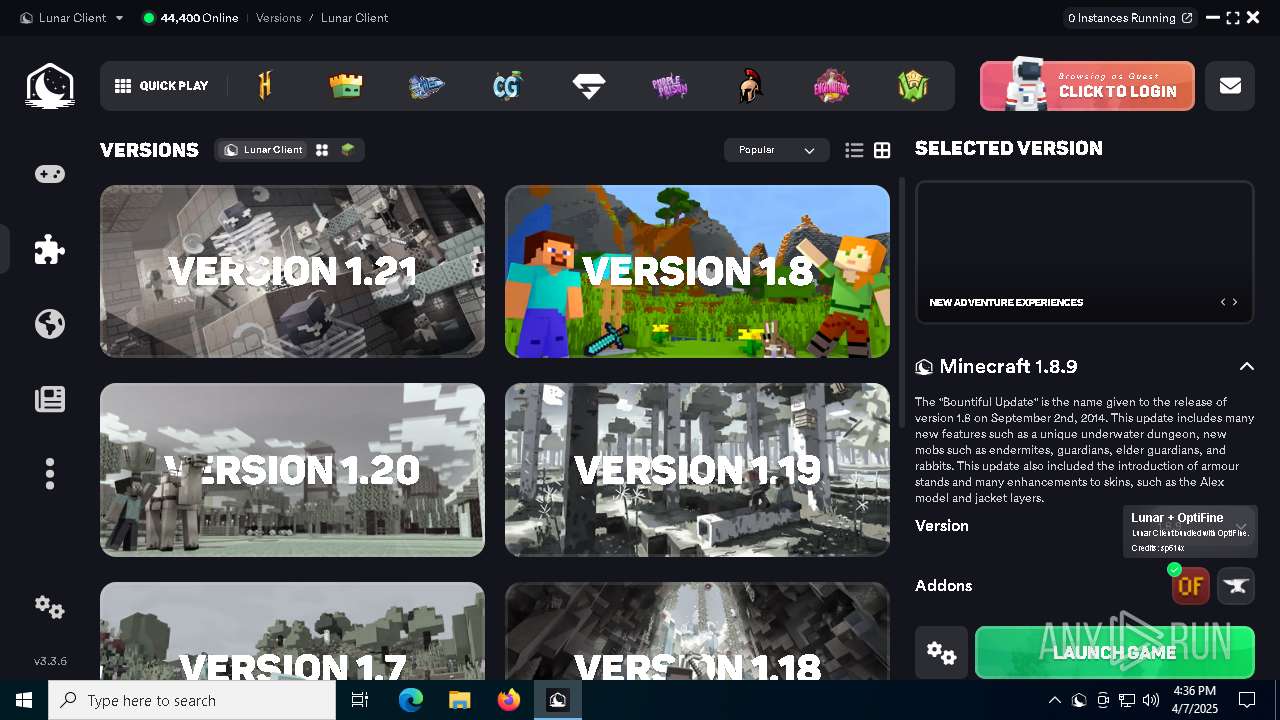
Task: Launch the game with Launch Game button
Action: tap(1114, 653)
